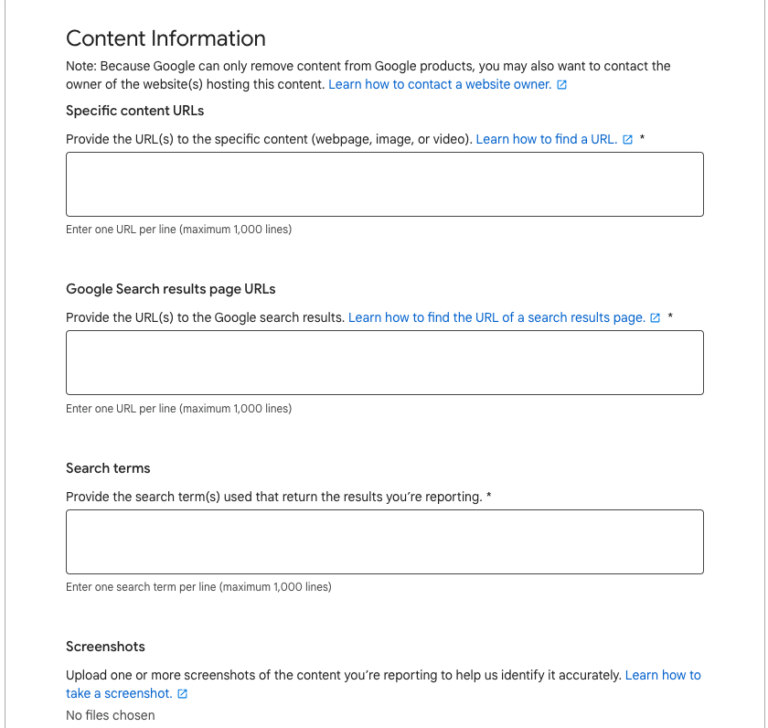The height and width of the screenshot is (728, 768).
Task: Click external-link icon after 'search results page' link
Action: (655, 318)
